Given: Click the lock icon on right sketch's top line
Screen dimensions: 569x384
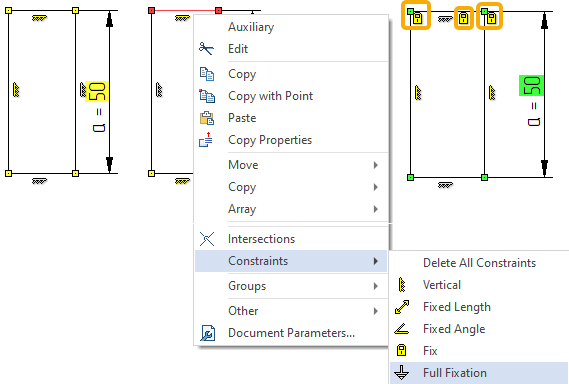Looking at the screenshot, I should coord(463,18).
